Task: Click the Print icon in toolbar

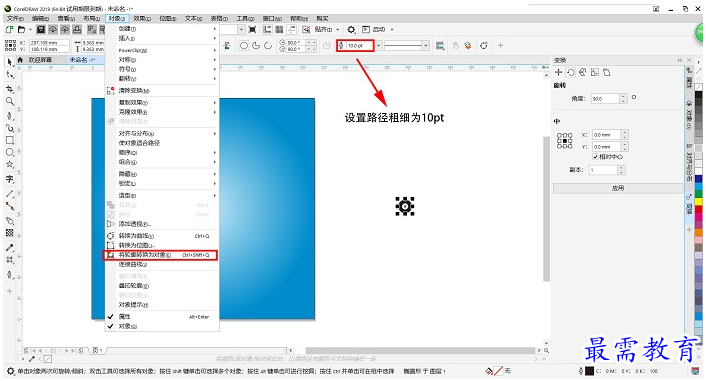Action: coord(77,30)
